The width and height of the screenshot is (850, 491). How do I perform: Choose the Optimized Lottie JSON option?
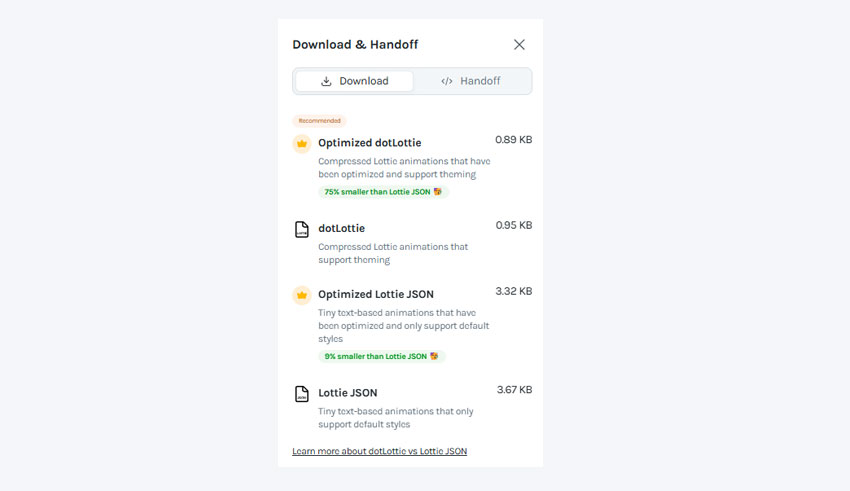412,324
